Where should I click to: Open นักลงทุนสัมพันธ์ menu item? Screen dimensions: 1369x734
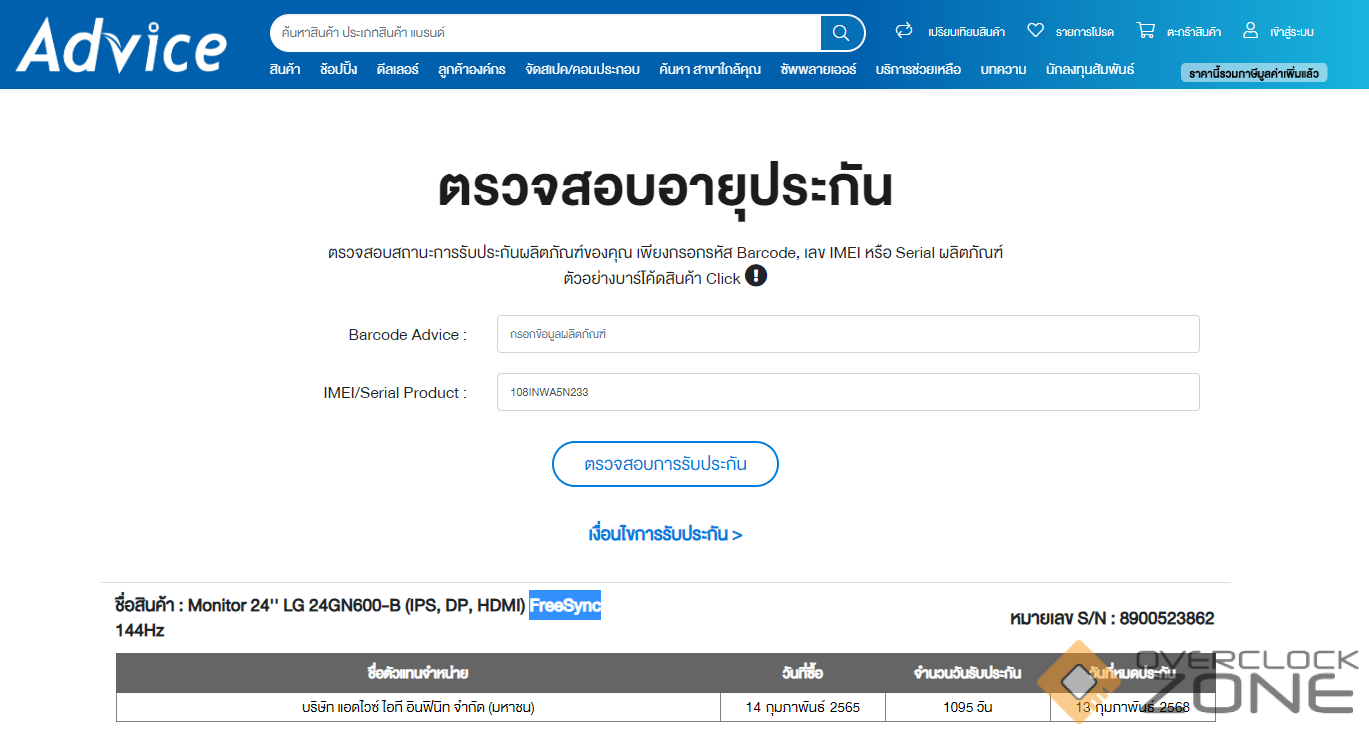[x=1090, y=70]
